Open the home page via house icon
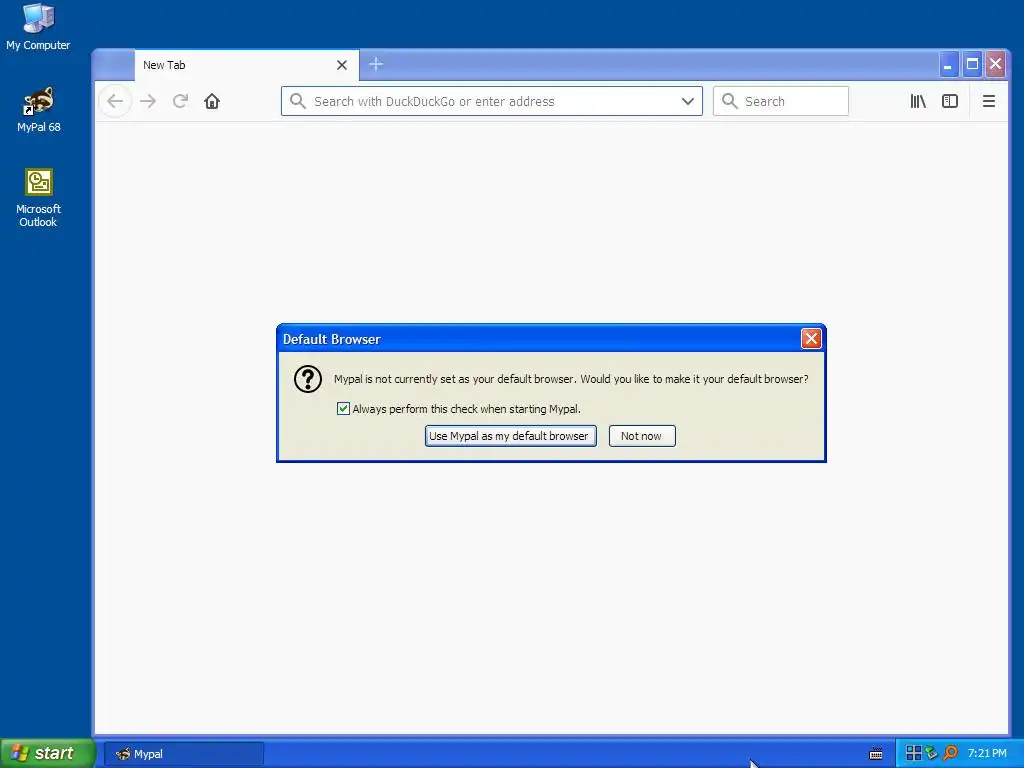This screenshot has width=1024, height=768. coord(212,101)
